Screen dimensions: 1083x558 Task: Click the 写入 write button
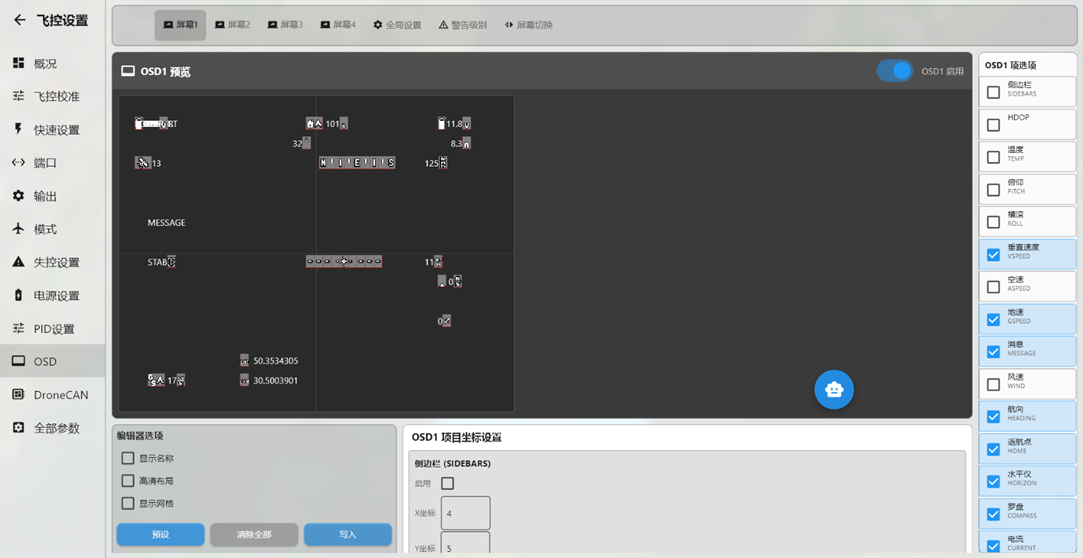[x=347, y=535]
